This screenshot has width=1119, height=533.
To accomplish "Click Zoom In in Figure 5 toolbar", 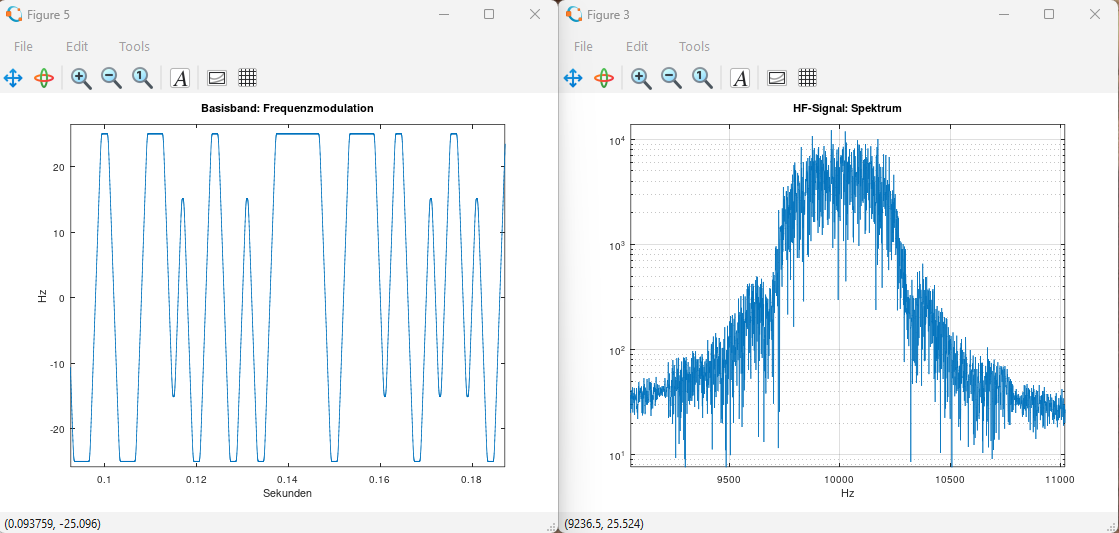I will coord(81,78).
